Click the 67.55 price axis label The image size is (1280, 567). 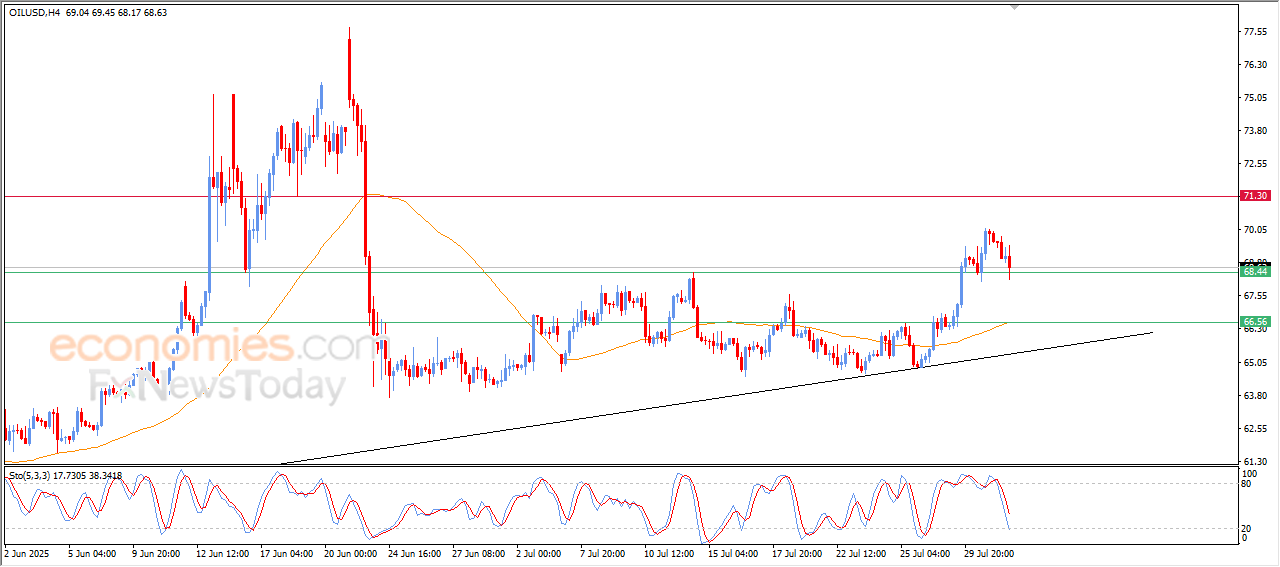tap(1255, 296)
